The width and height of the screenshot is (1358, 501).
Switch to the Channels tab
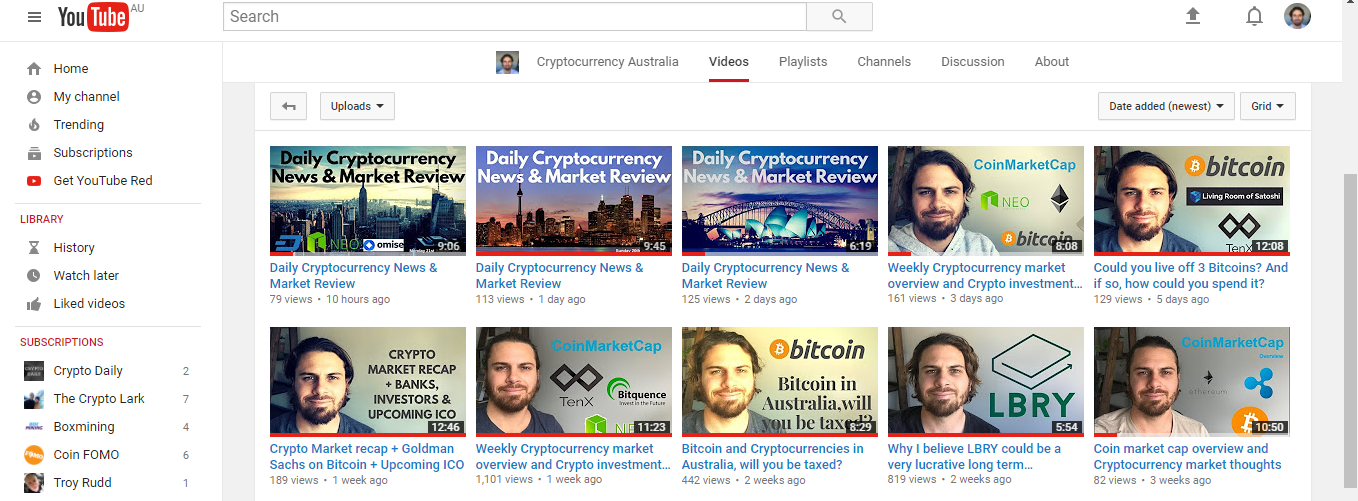[884, 62]
